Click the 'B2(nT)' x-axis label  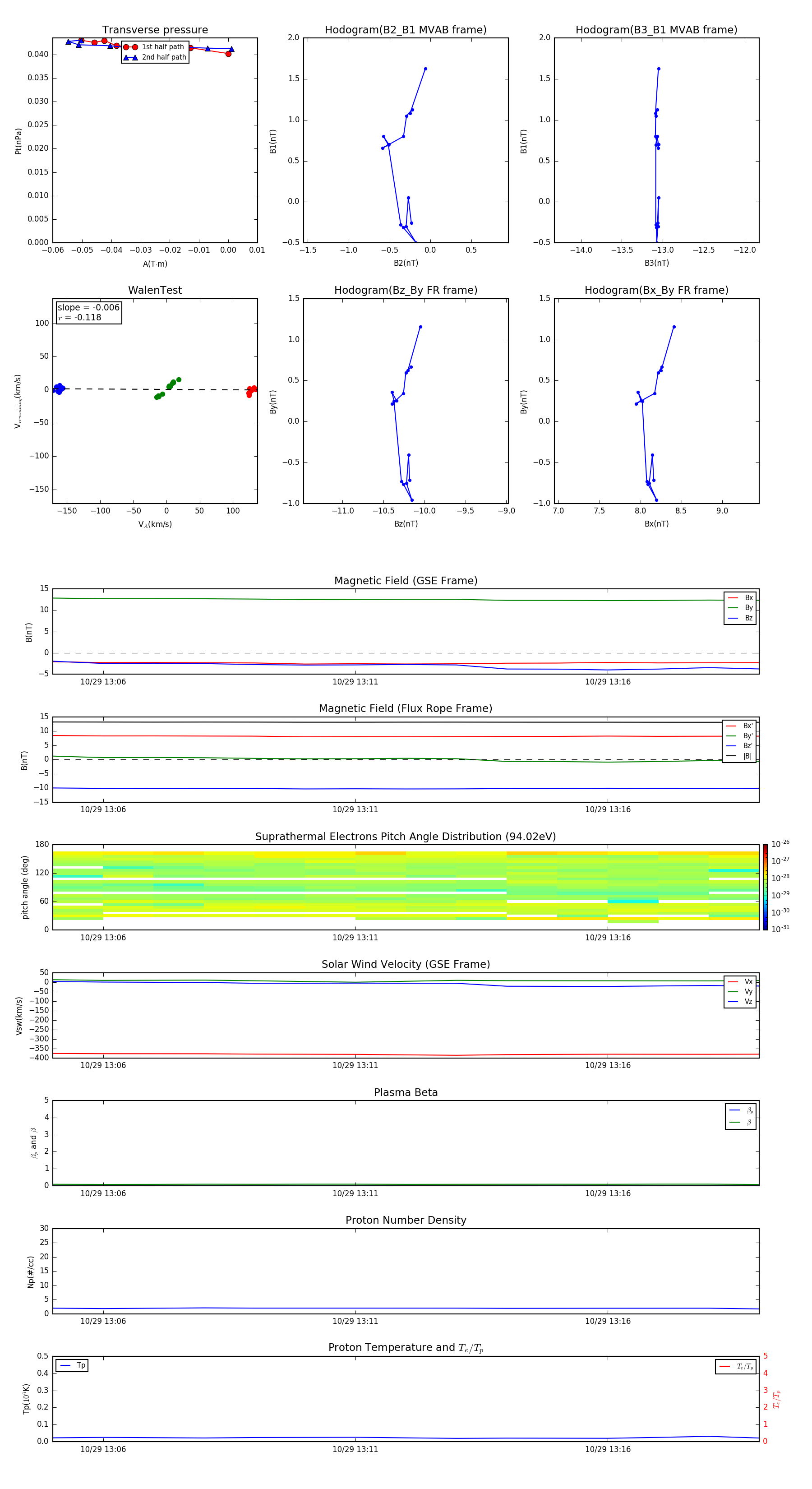(406, 263)
